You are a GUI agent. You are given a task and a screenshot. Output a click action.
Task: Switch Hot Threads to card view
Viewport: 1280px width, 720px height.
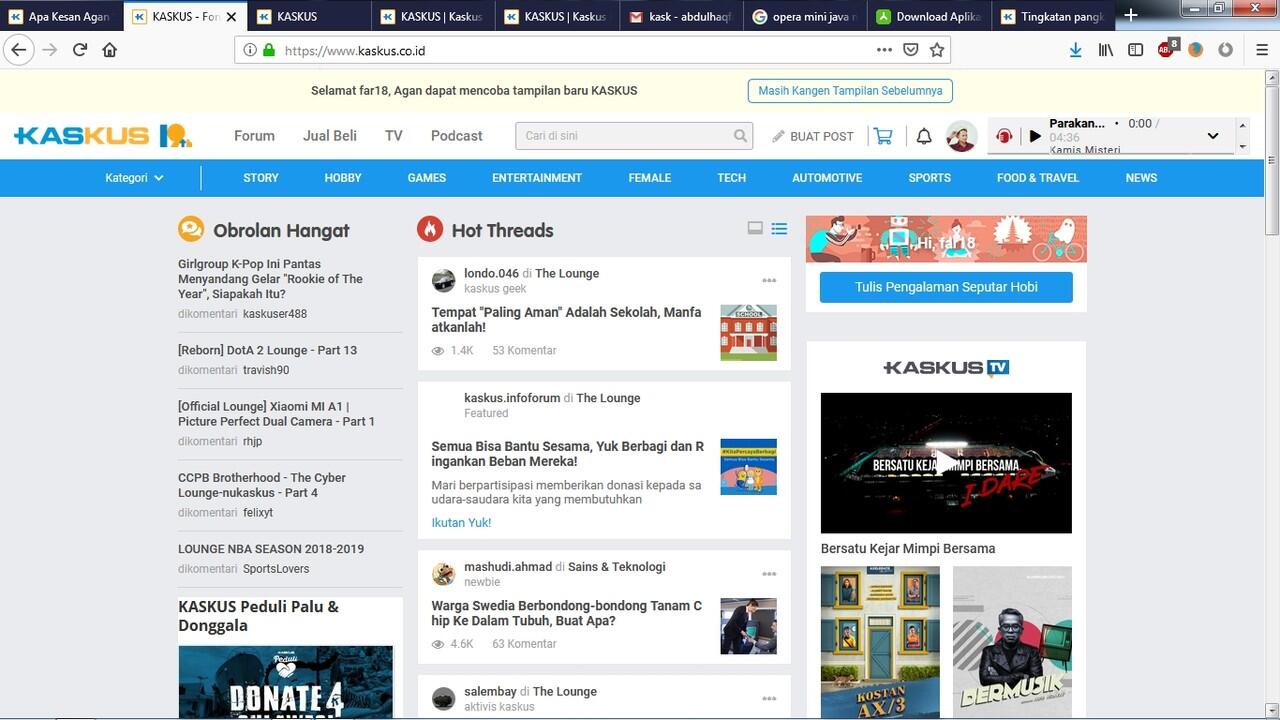pyautogui.click(x=755, y=229)
